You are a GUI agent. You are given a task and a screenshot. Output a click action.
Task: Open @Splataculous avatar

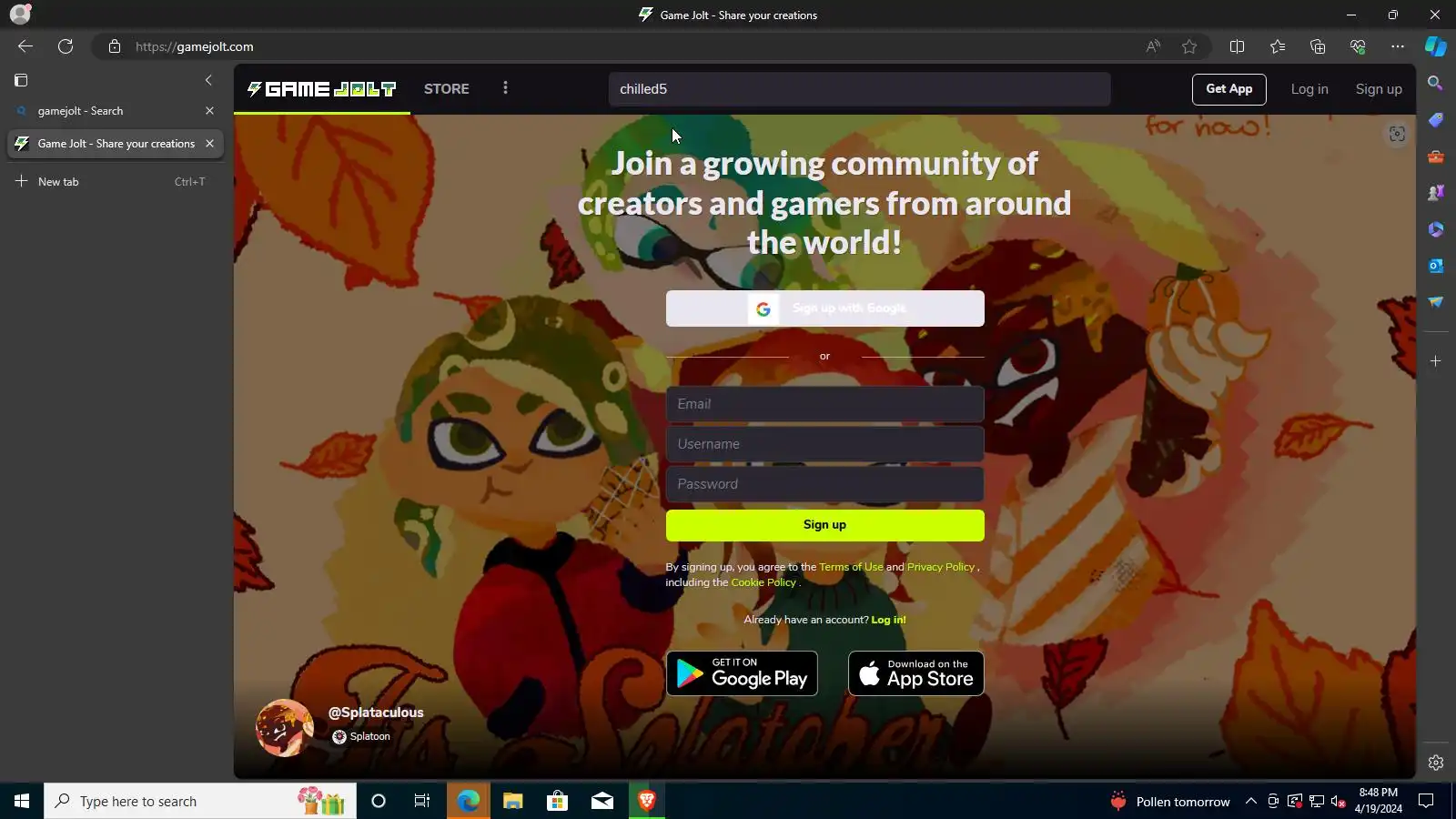(285, 728)
